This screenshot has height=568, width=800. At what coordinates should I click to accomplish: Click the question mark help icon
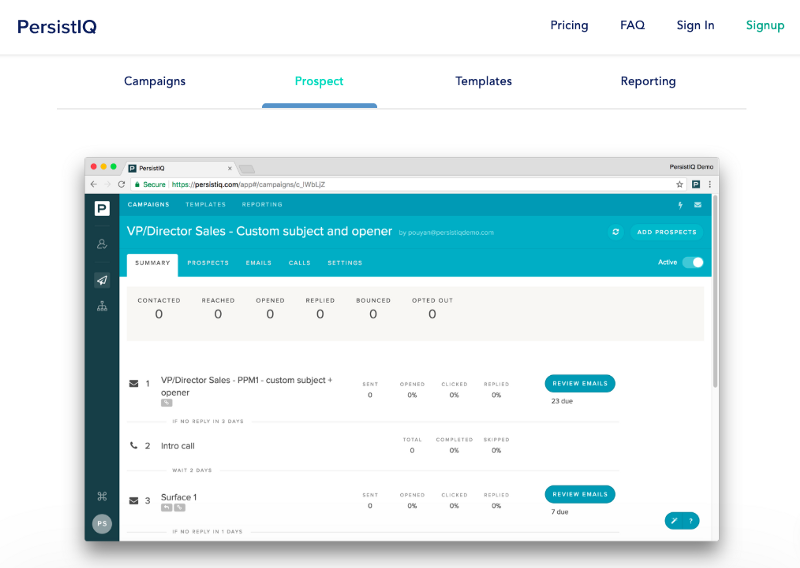pyautogui.click(x=691, y=521)
